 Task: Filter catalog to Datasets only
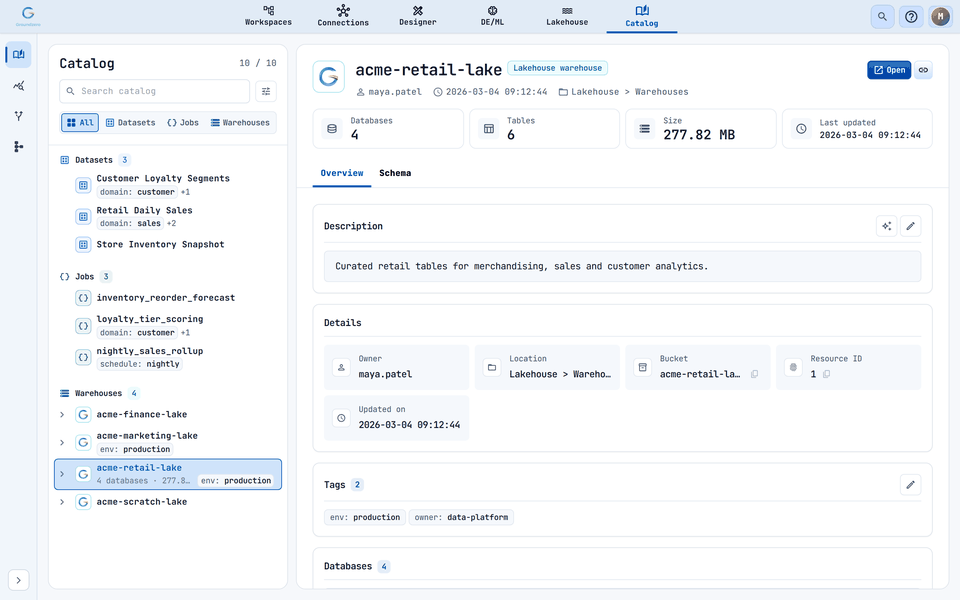pyautogui.click(x=130, y=122)
